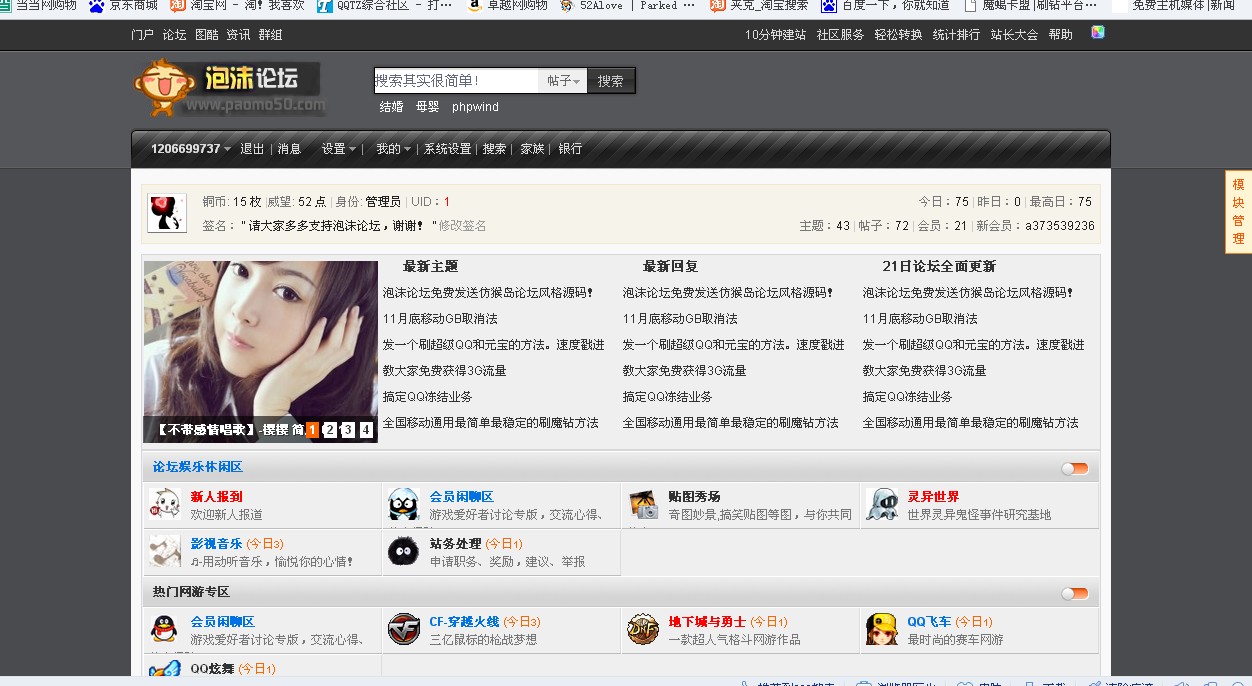The height and width of the screenshot is (686, 1252).
Task: Select the QQ飞车 racing icon
Action: pos(883,629)
